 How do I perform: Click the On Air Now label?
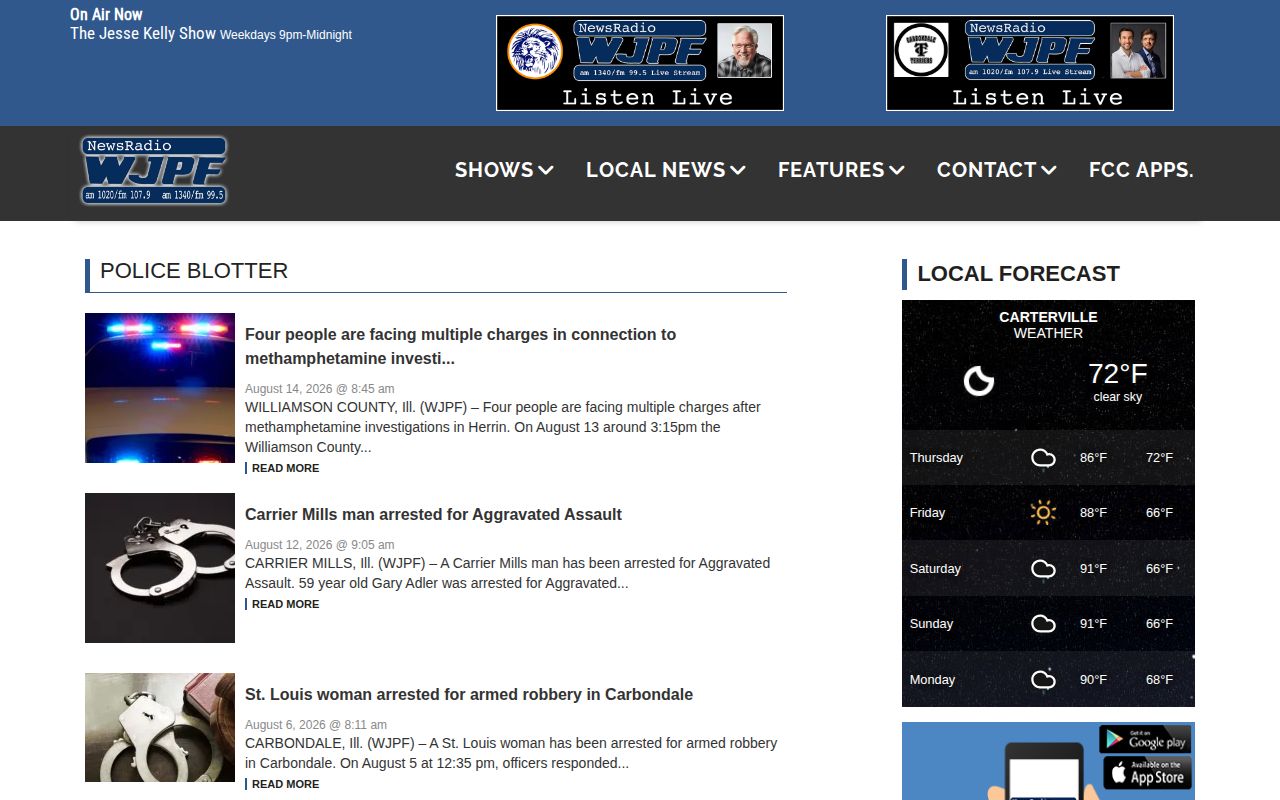point(106,14)
